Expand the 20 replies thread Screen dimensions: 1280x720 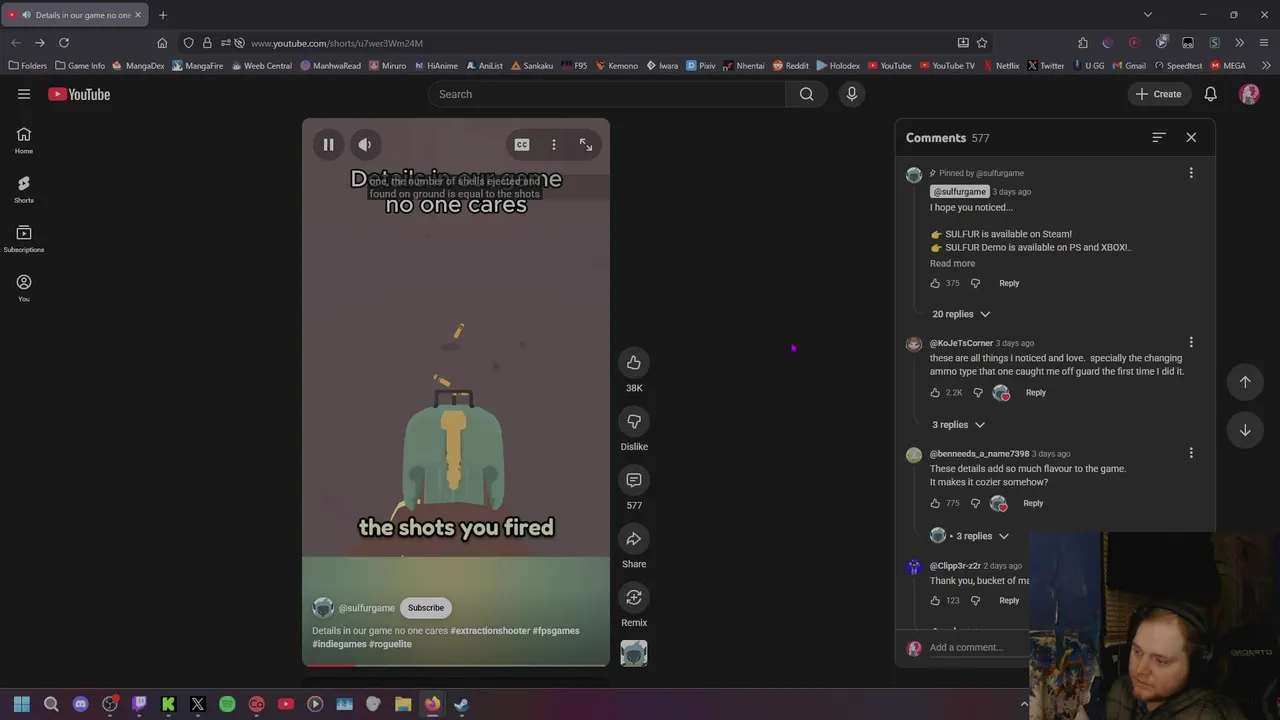click(961, 314)
